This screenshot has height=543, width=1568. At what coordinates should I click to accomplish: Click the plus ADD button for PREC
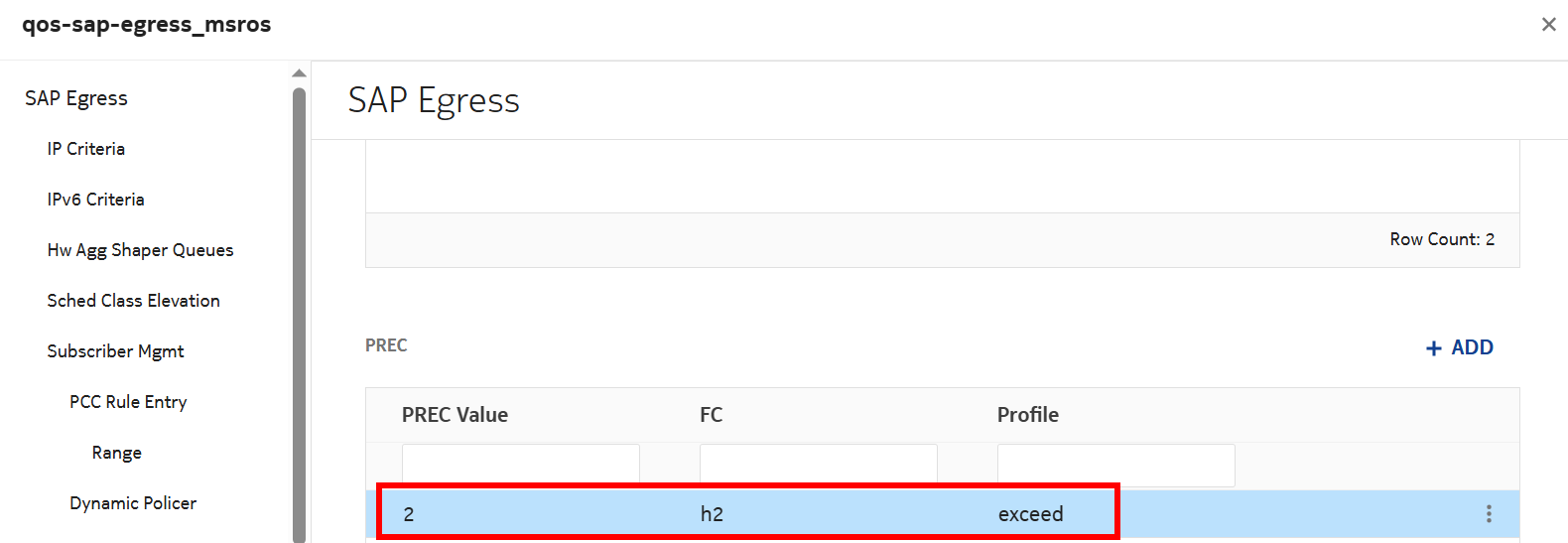[1459, 347]
